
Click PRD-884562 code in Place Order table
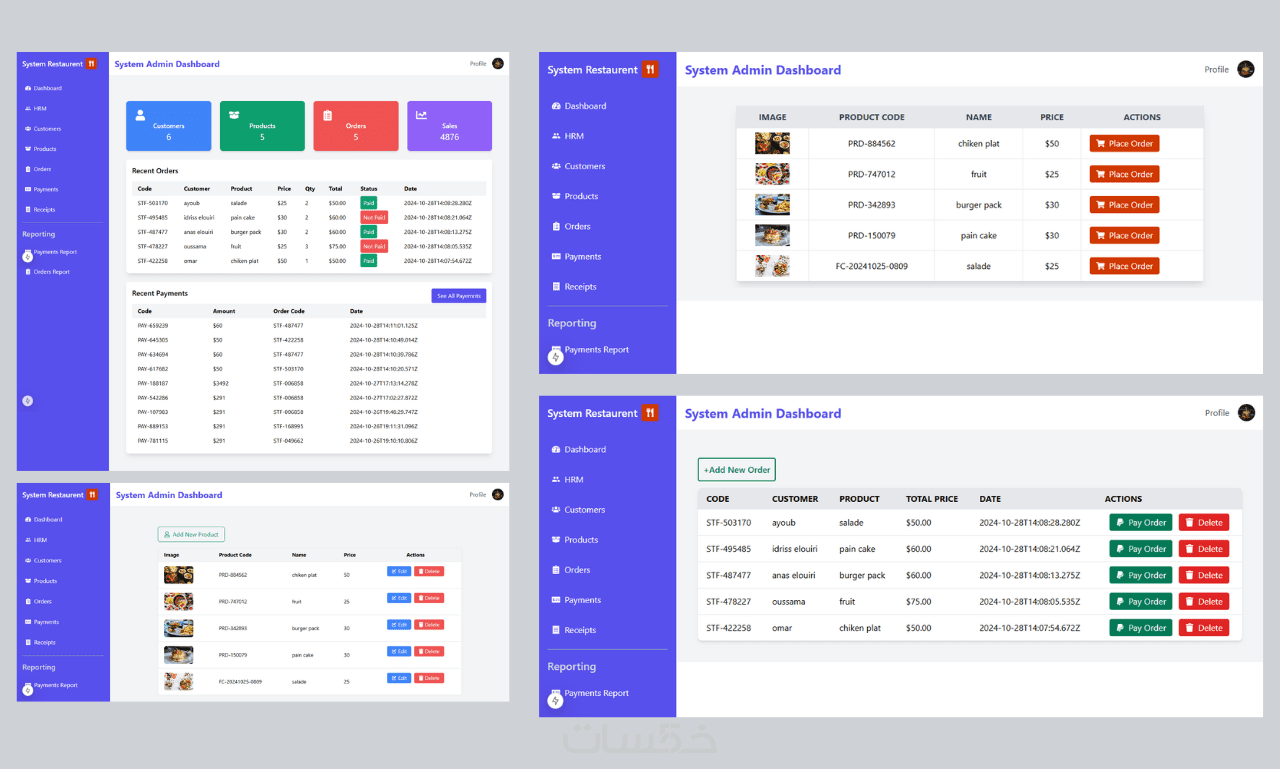click(x=872, y=144)
